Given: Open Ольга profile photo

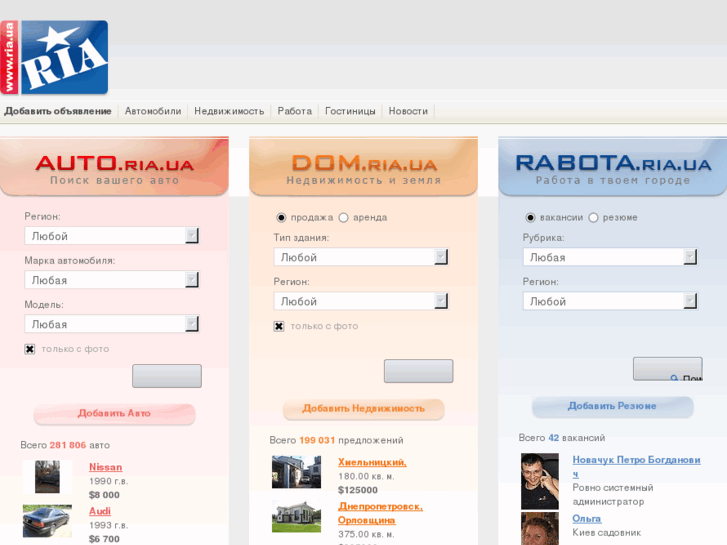Looking at the screenshot, I should pos(540,529).
